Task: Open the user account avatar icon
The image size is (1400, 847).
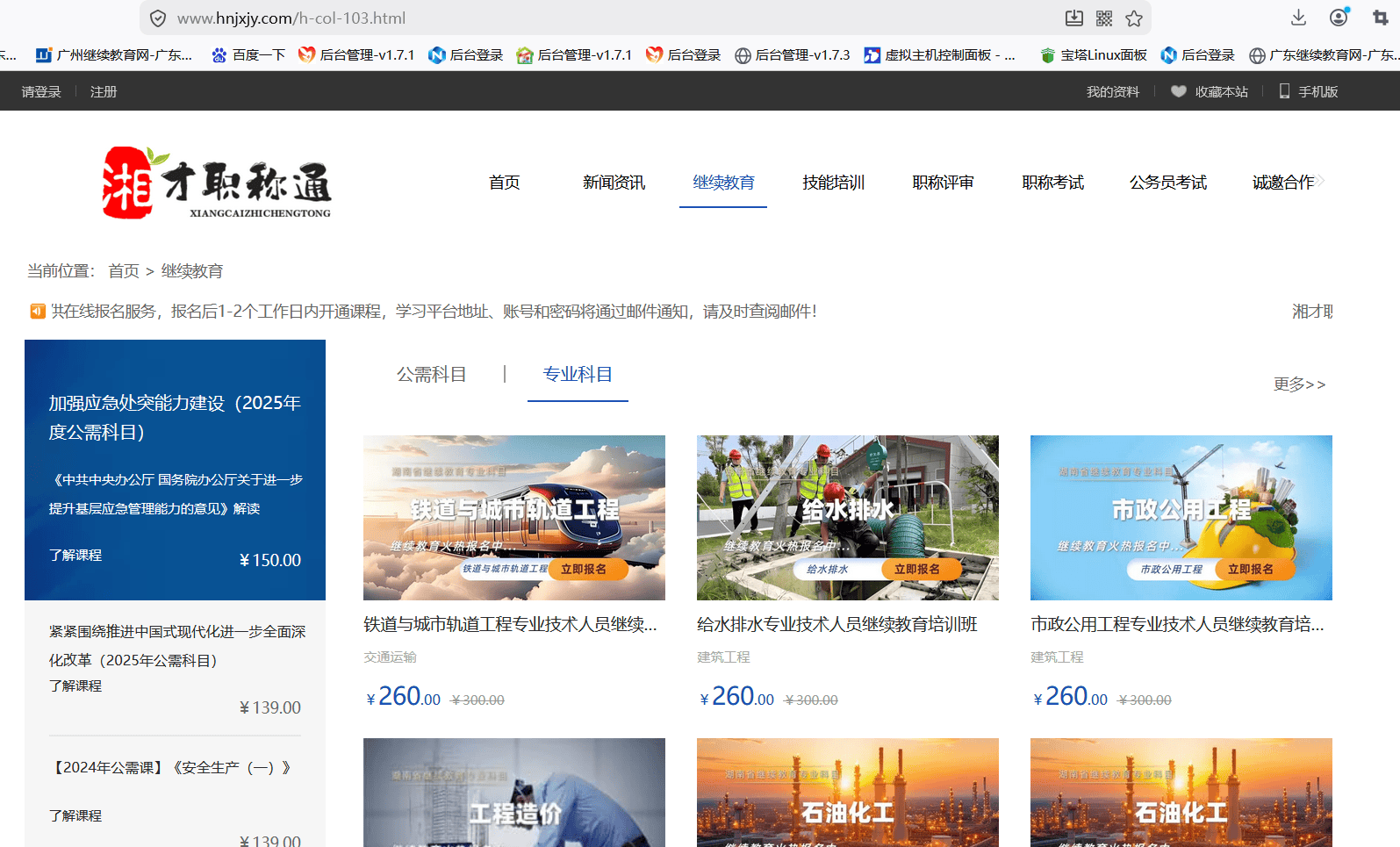Action: pyautogui.click(x=1339, y=18)
